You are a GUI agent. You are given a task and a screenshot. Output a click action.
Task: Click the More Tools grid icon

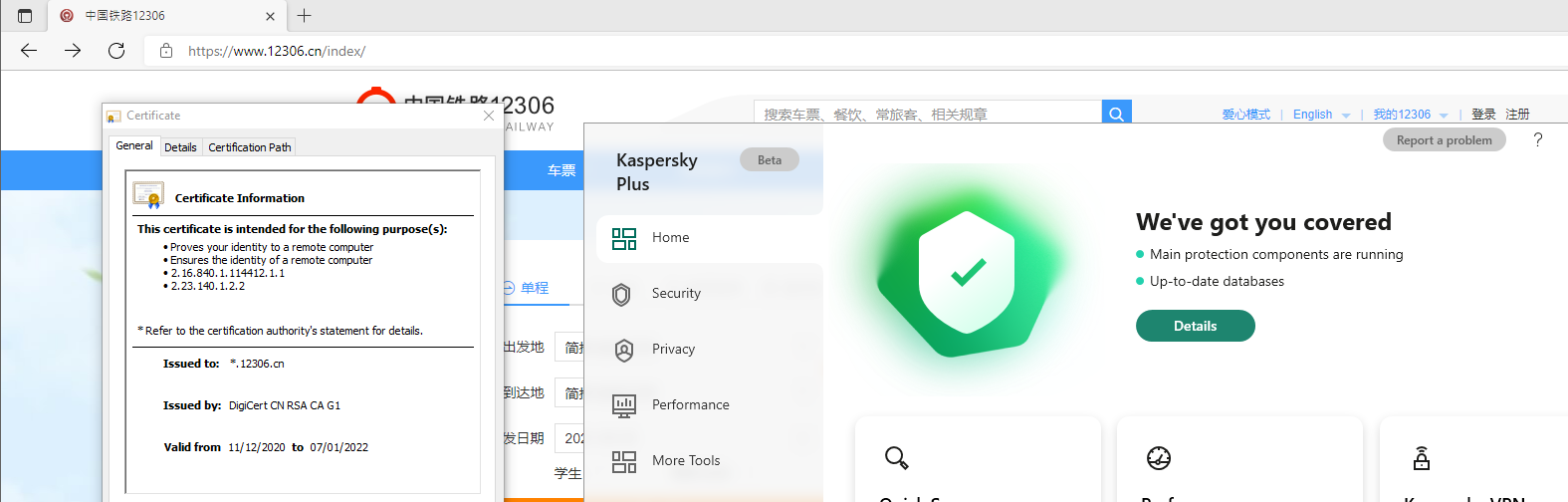624,461
